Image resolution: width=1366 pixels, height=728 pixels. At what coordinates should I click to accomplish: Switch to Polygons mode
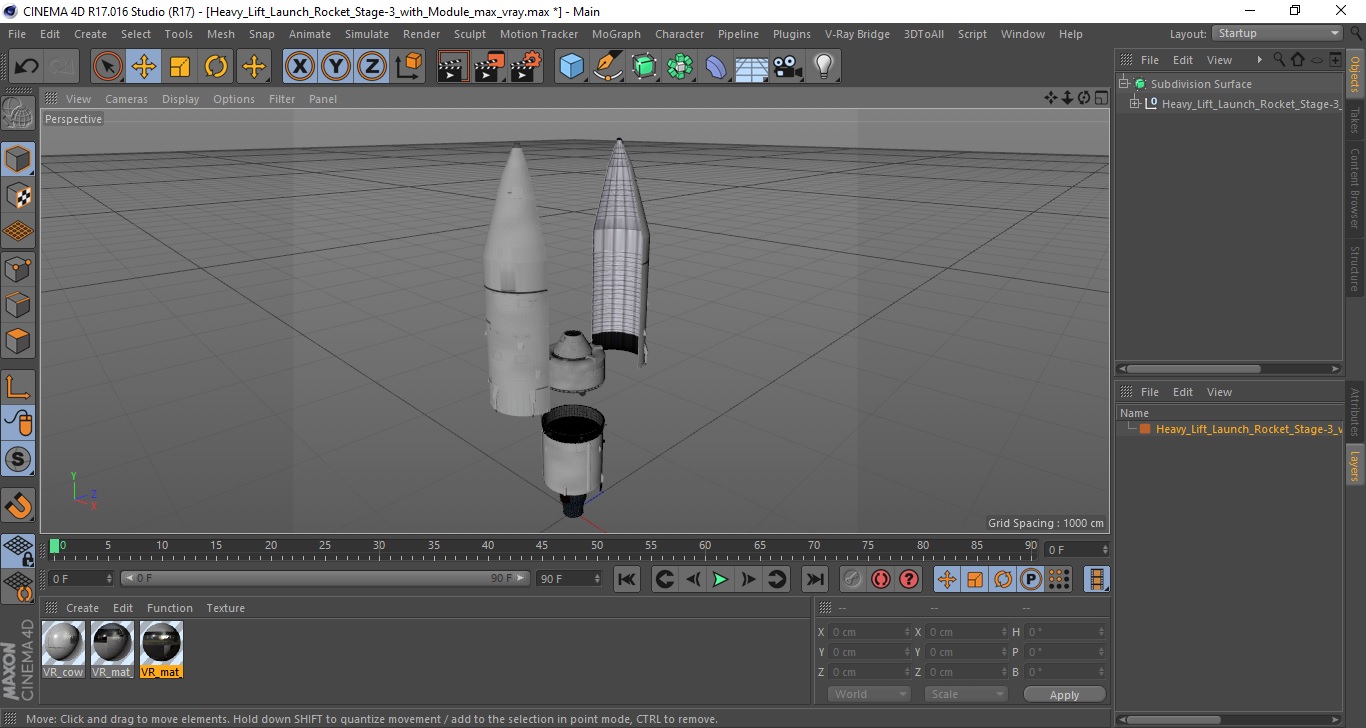(x=18, y=341)
